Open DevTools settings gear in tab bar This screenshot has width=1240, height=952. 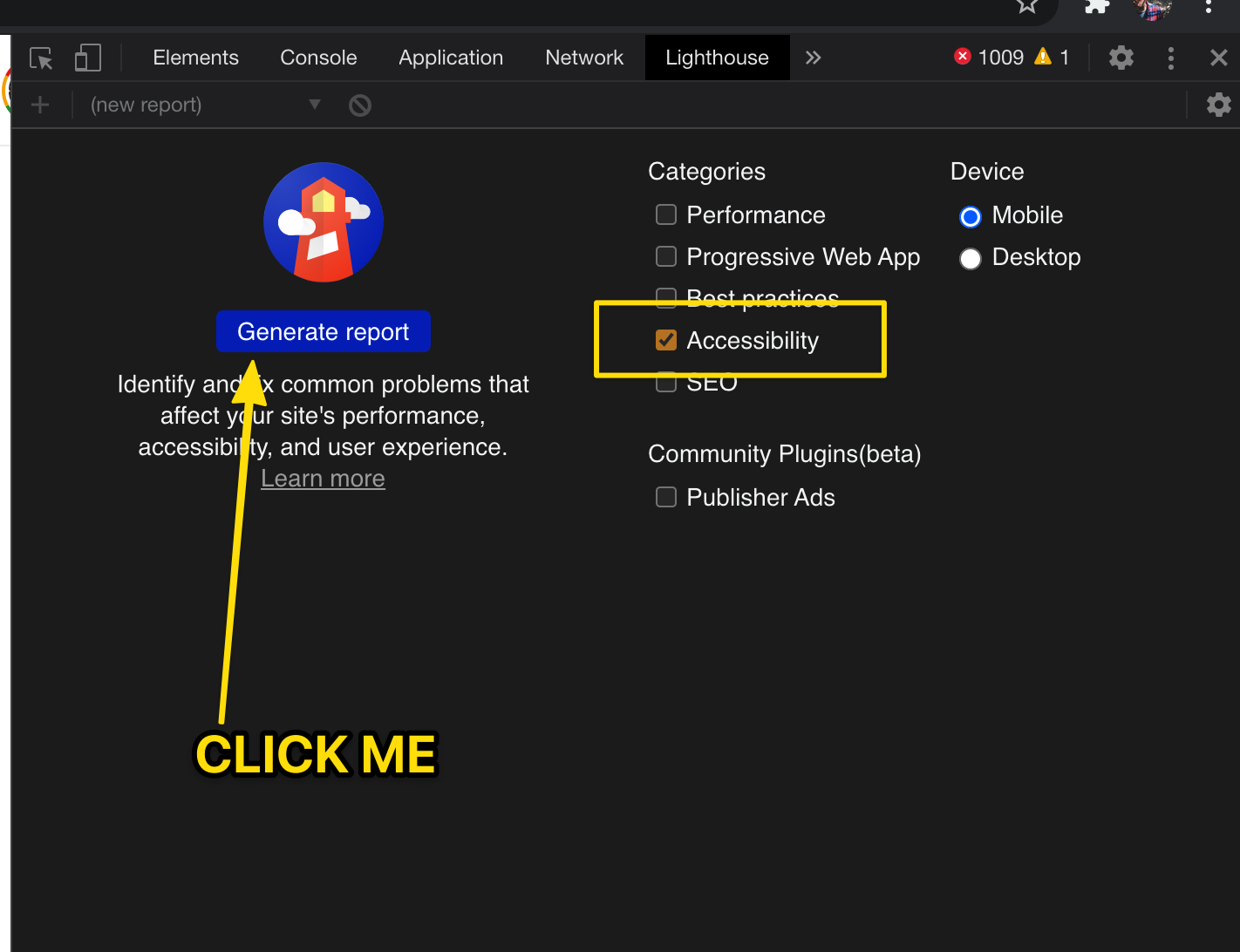[1121, 58]
